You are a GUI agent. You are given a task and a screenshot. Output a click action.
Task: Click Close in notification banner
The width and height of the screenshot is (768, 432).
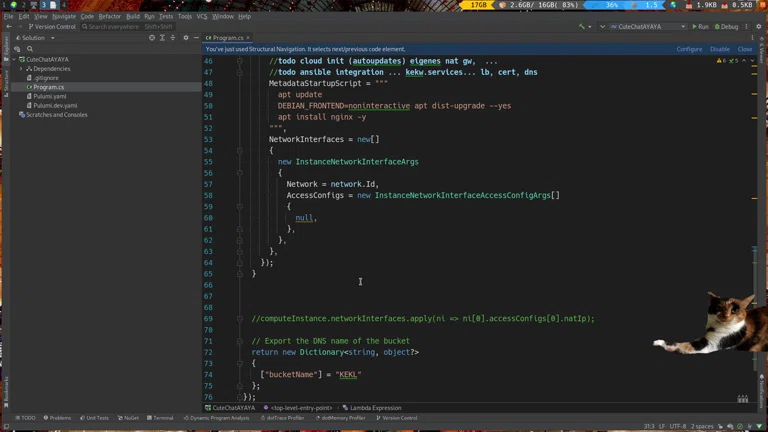(x=744, y=49)
